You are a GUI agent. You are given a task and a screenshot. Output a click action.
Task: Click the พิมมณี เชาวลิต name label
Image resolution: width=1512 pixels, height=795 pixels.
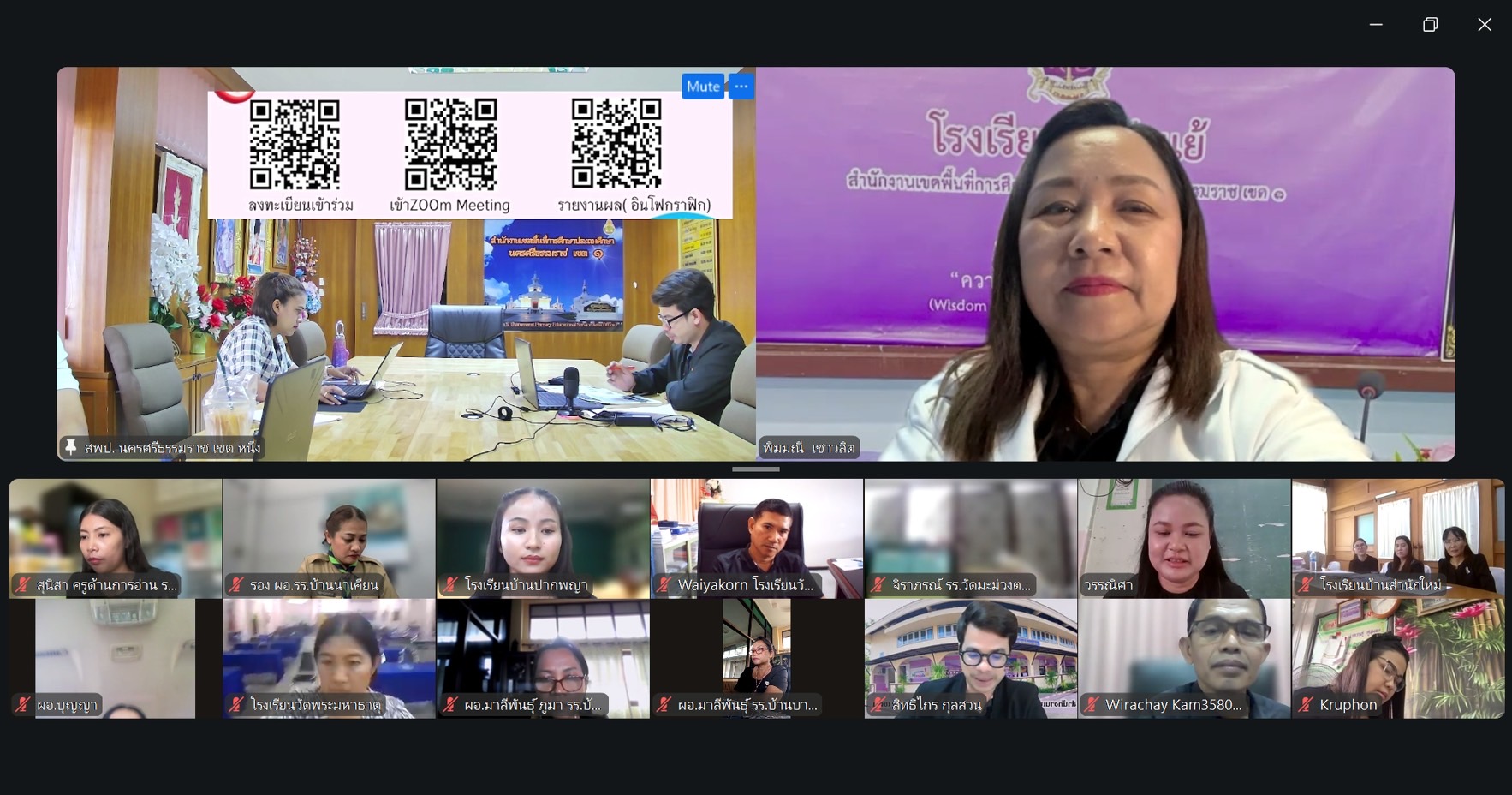tap(808, 447)
